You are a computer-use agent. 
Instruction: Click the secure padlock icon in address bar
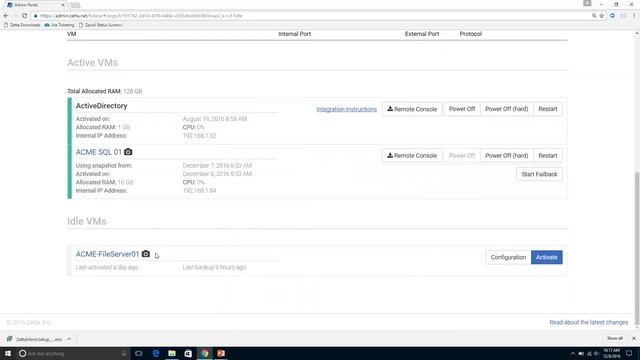coord(35,16)
